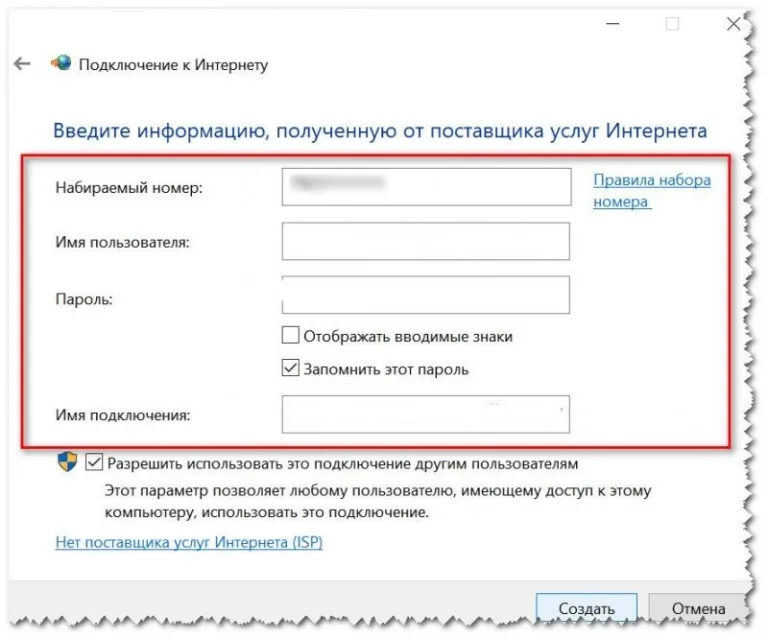Click the Имя пользователя: label
Screen dimensions: 768x640
[x=122, y=242]
